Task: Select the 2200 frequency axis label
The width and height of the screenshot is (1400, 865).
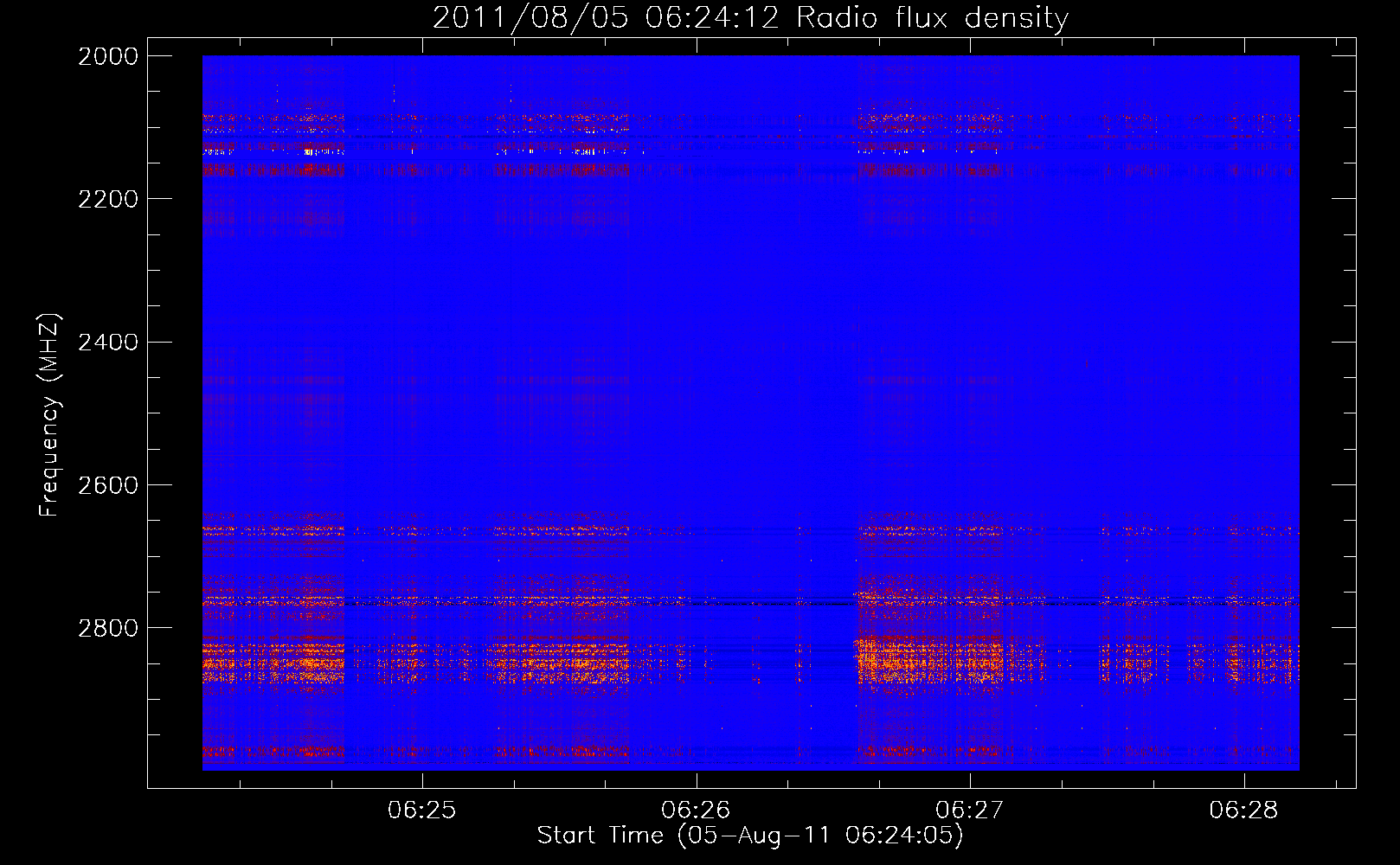Action: 108,199
